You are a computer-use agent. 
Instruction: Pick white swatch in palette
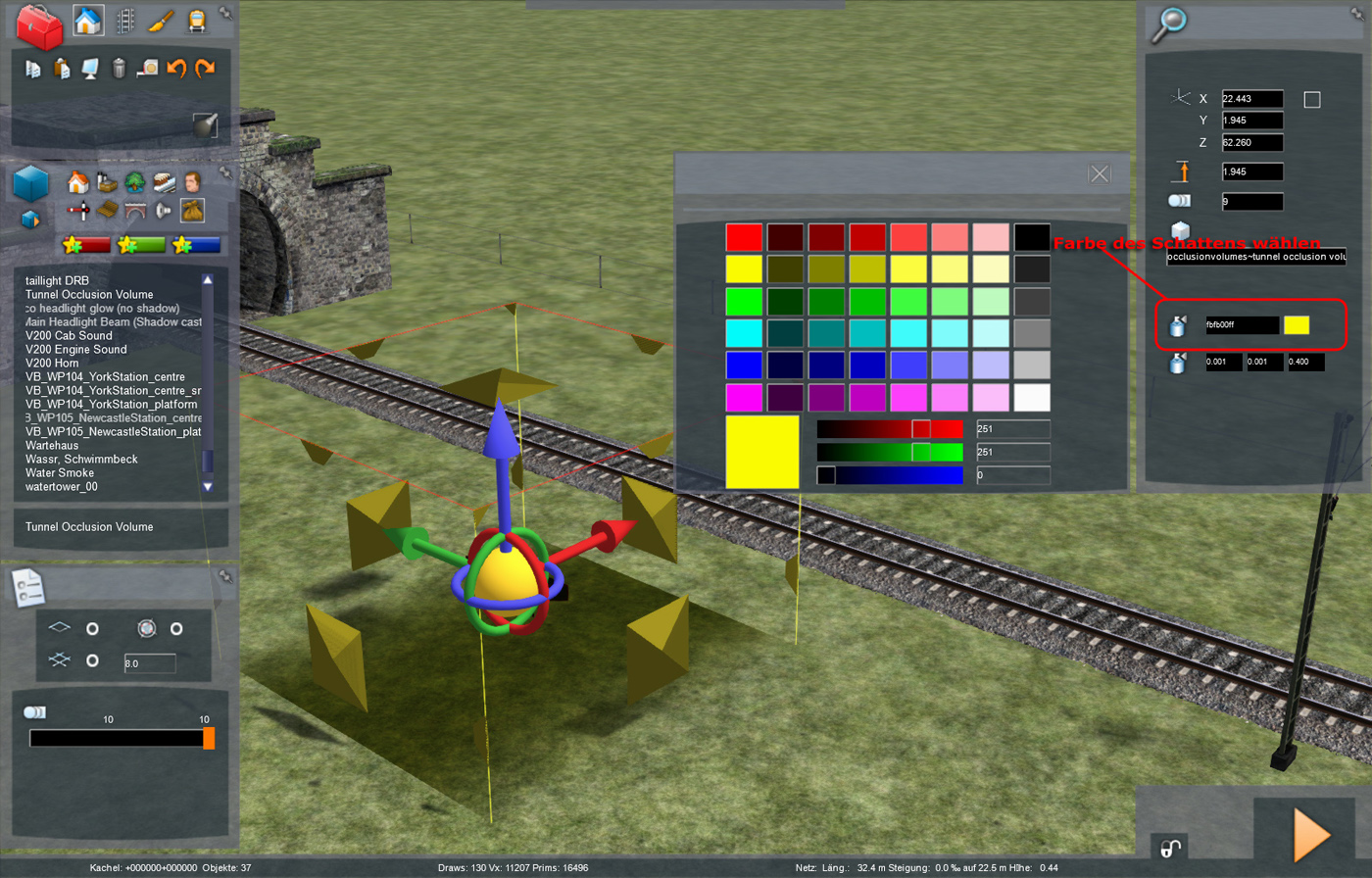(1032, 398)
